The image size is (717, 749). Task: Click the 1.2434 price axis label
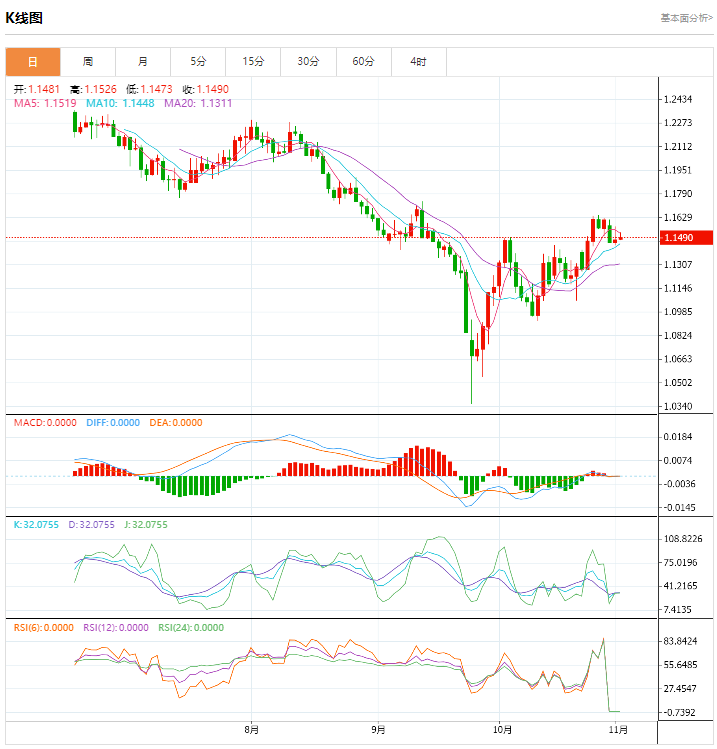pyautogui.click(x=678, y=99)
